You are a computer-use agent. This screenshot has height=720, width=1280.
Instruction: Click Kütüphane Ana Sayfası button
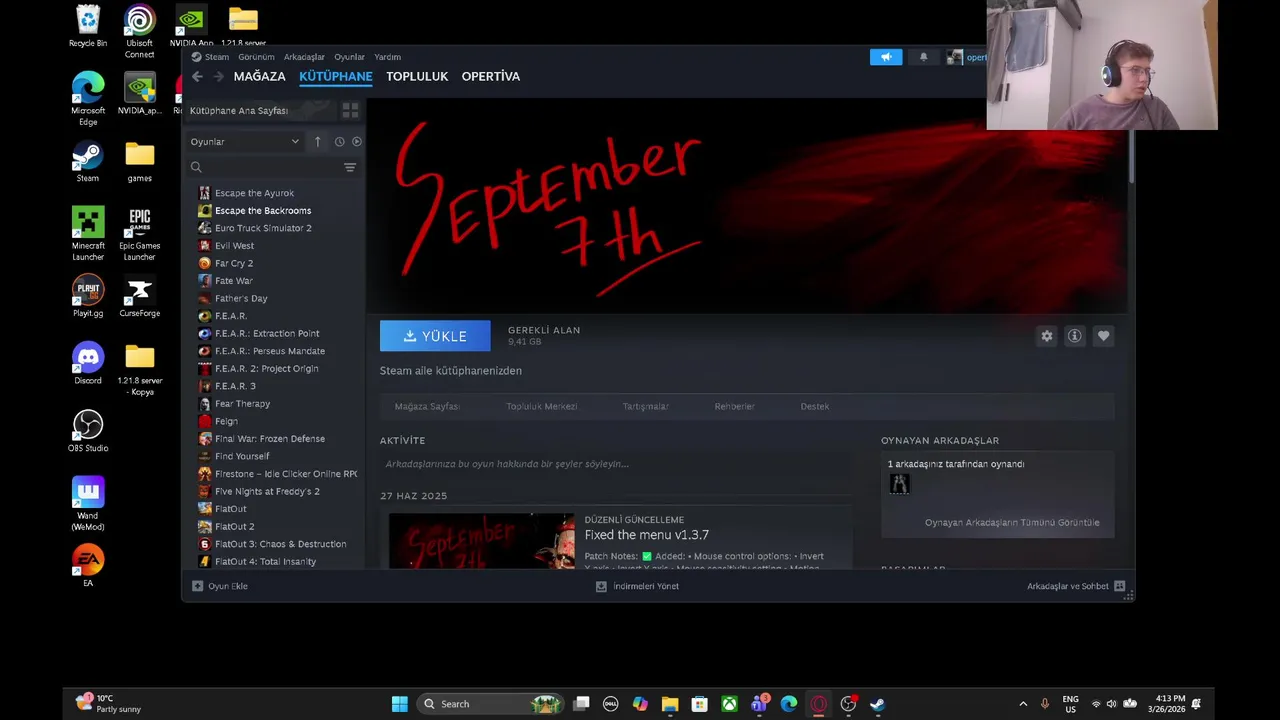[261, 110]
